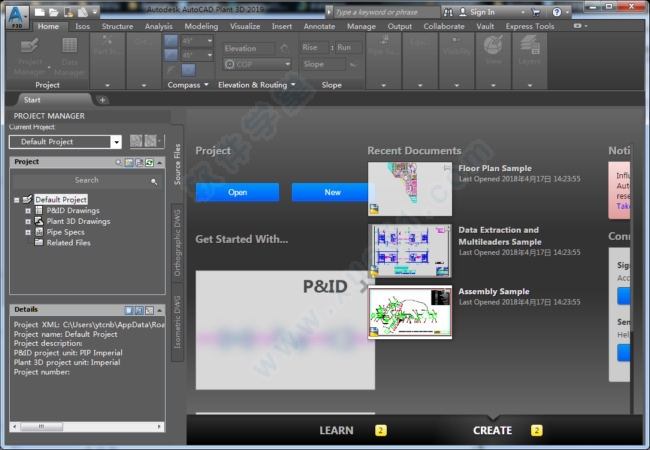Click the project settings icon beside Default Project
Viewport: 650px width, 450px height.
(x=136, y=141)
